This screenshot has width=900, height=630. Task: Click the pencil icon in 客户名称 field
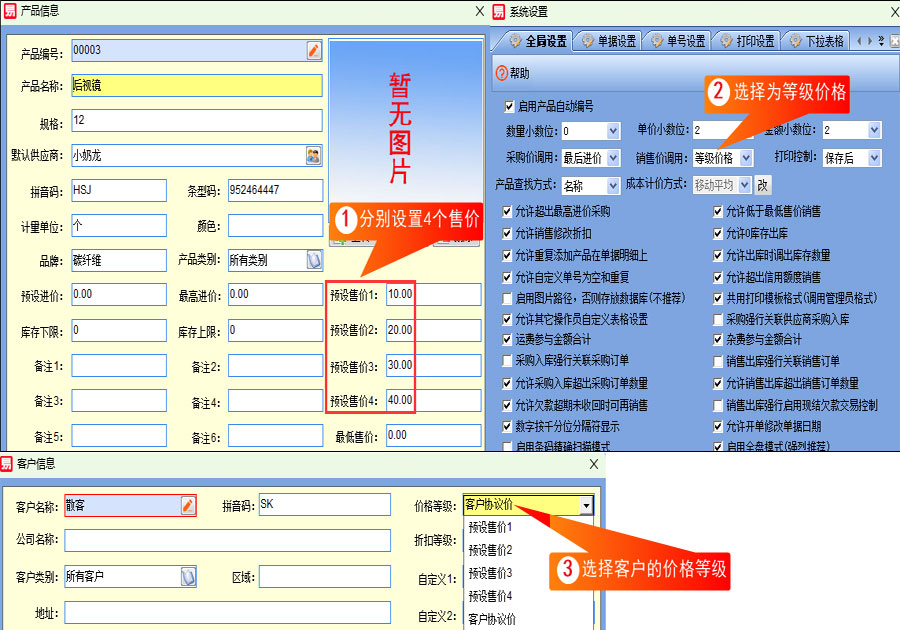[x=187, y=505]
